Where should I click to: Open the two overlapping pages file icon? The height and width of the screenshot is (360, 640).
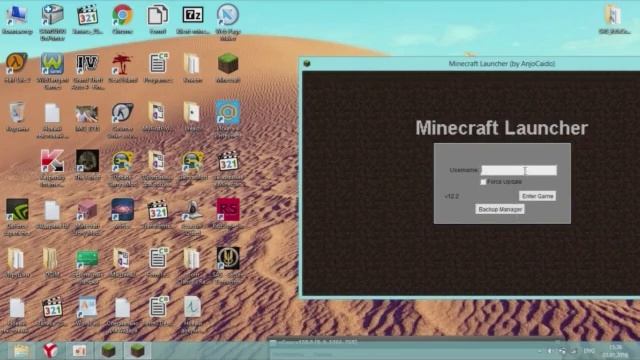158,15
